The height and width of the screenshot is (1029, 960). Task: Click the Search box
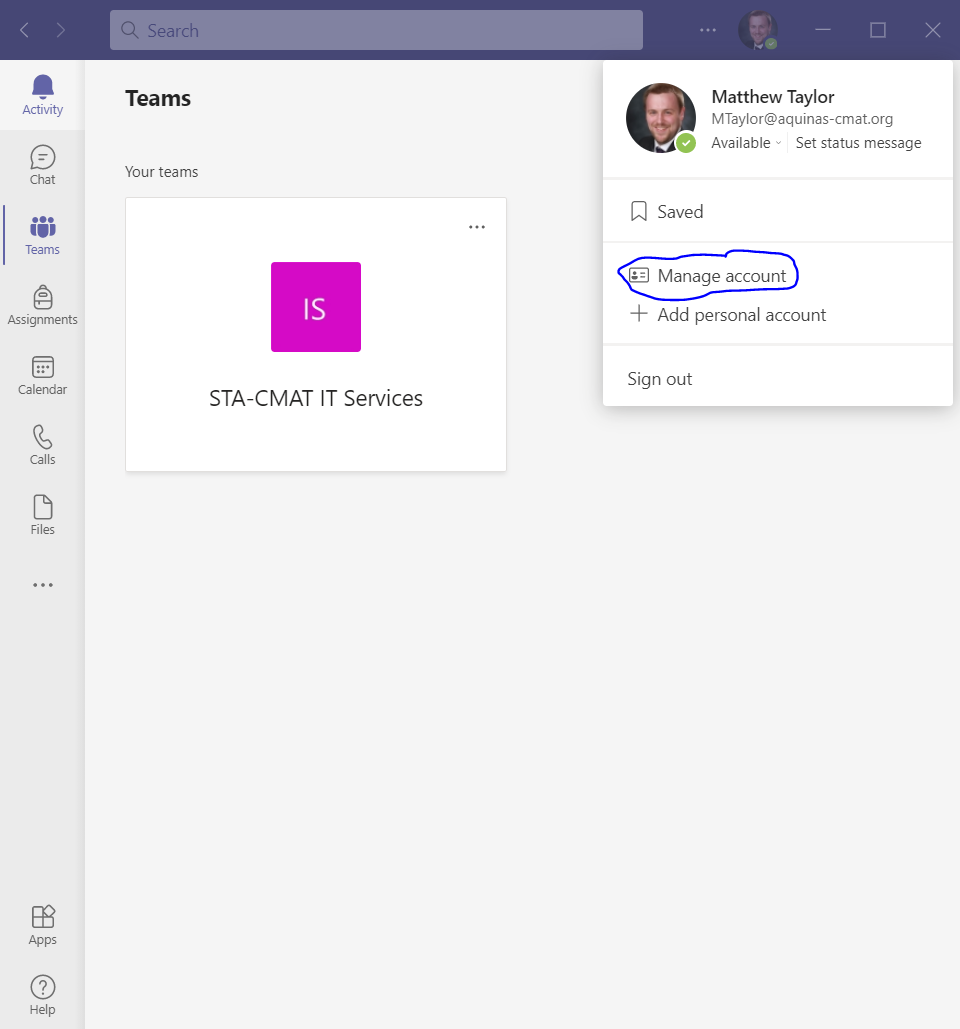[376, 30]
